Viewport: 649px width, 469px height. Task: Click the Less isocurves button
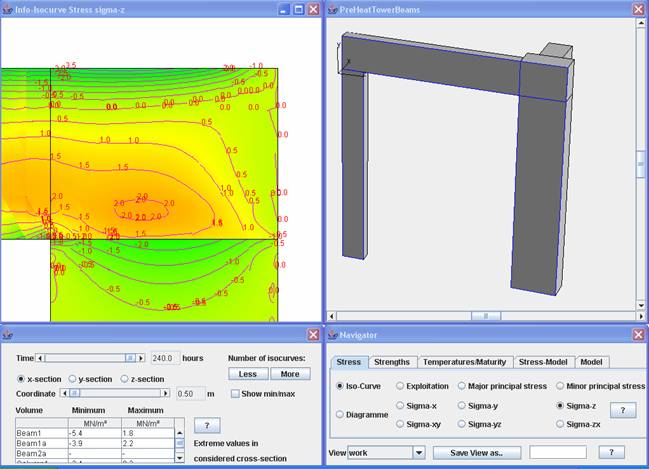[x=248, y=374]
